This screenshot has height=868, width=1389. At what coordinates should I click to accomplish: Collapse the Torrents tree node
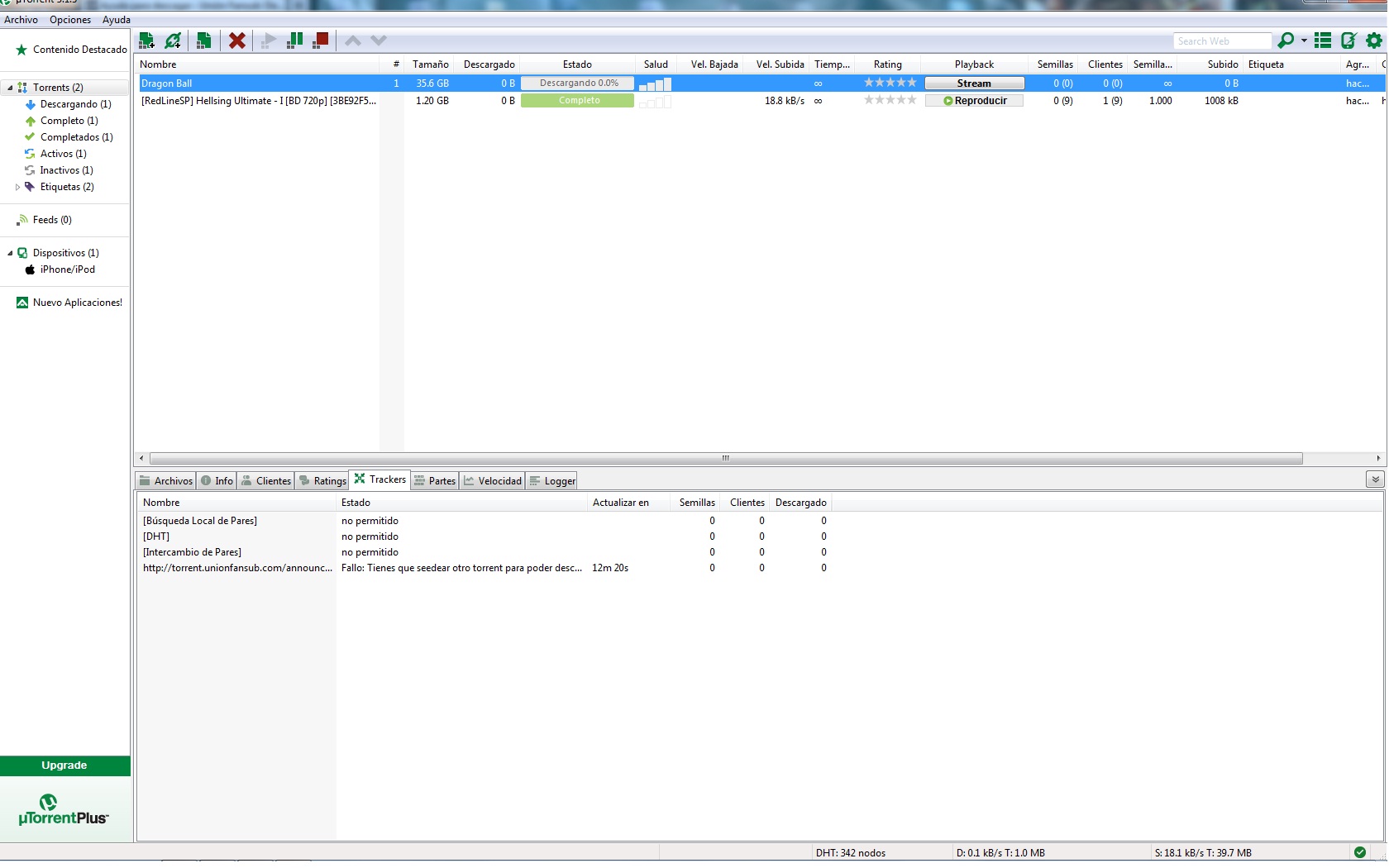coord(10,88)
